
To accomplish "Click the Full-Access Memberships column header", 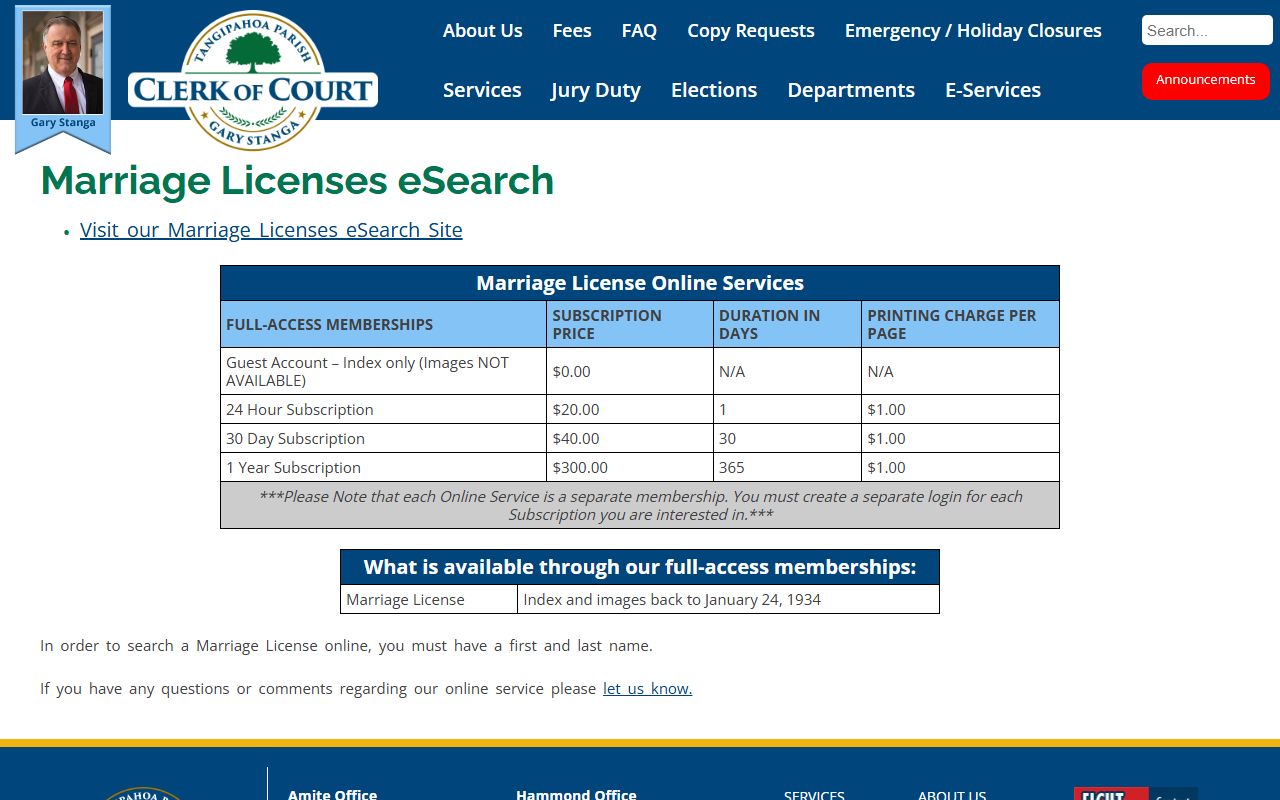I will (383, 324).
